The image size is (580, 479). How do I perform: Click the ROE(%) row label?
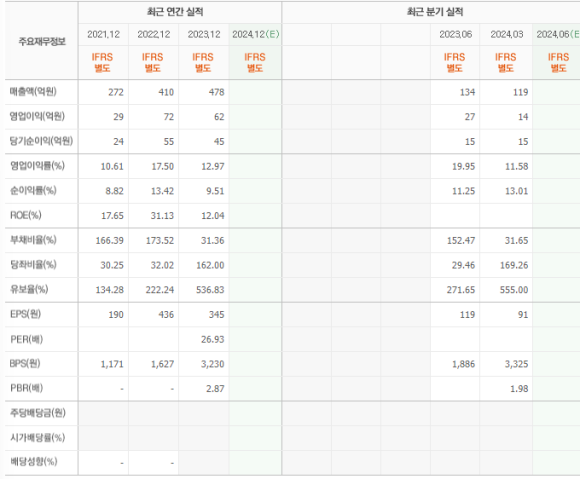26,215
